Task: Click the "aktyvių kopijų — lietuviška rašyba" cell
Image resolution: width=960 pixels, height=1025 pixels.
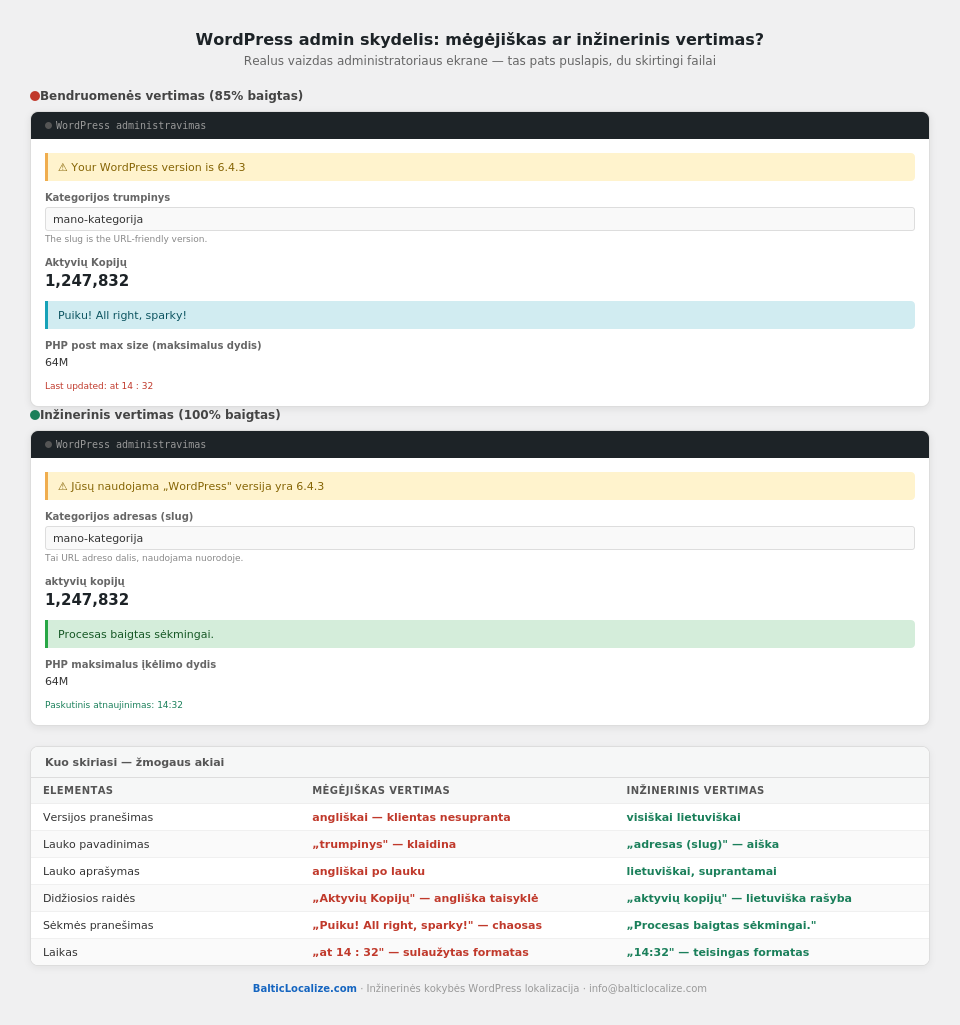Action: 739,898
